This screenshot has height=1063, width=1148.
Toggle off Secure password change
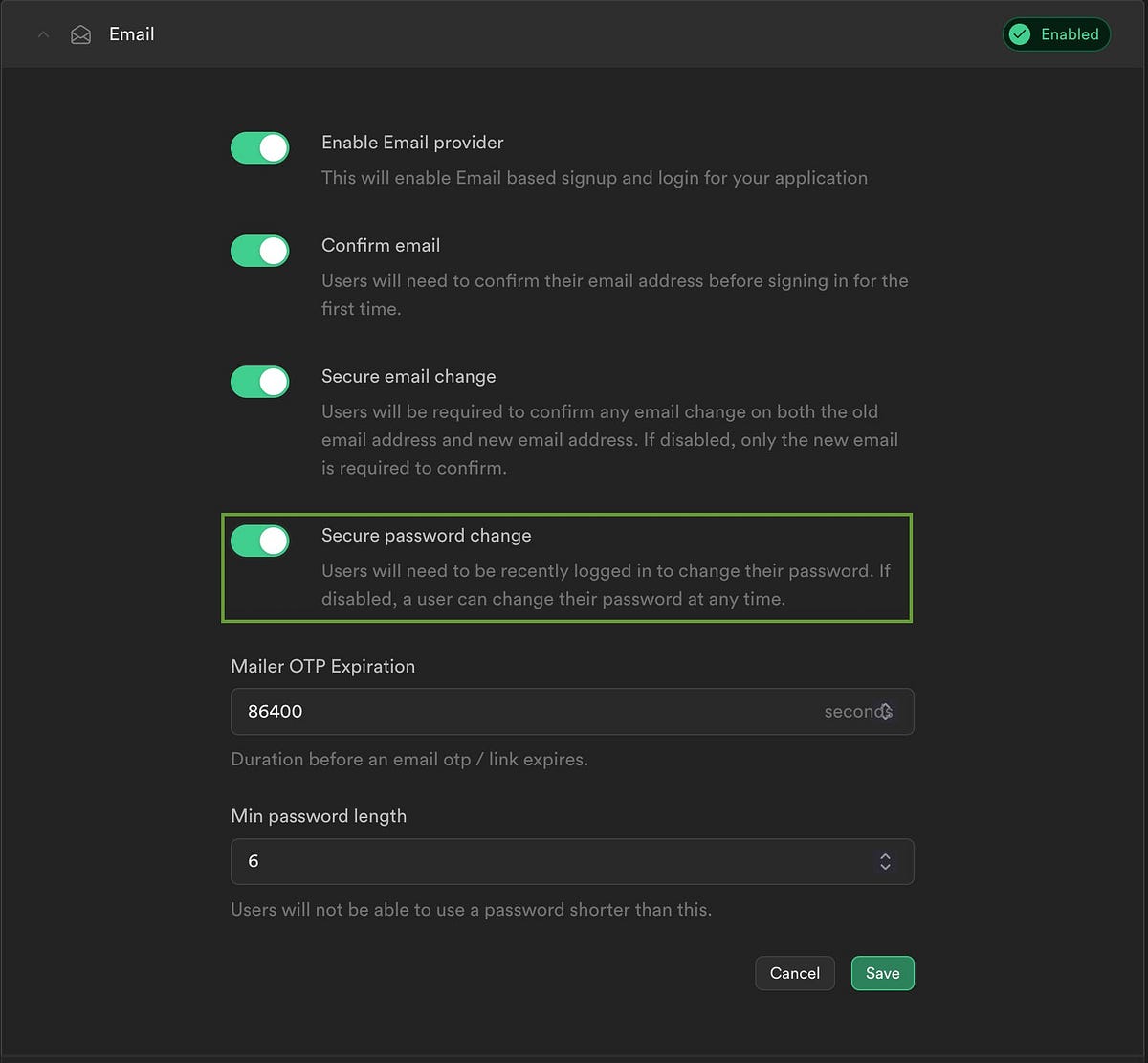coord(259,541)
